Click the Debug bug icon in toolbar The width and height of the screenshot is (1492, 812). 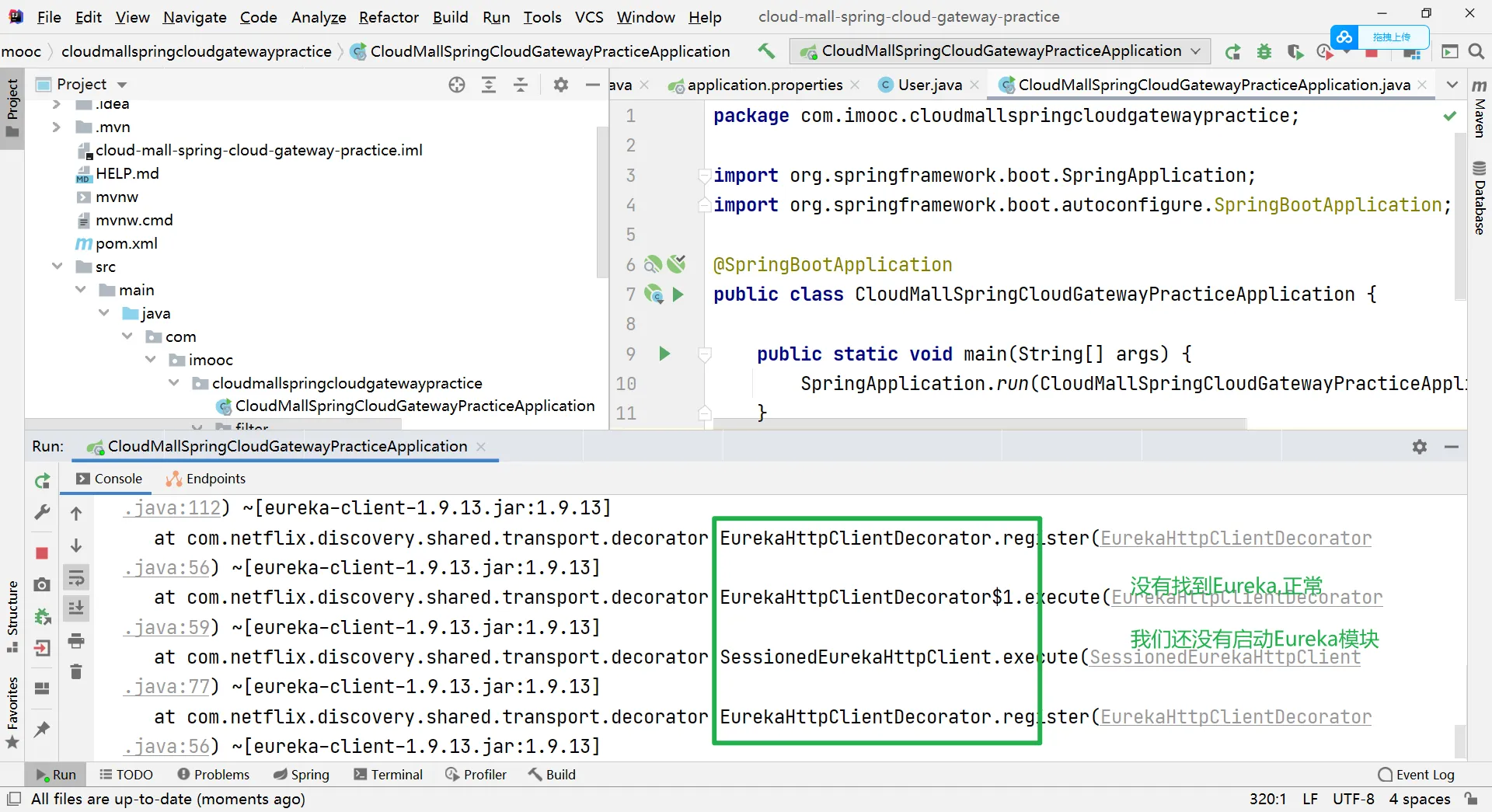[x=1264, y=52]
